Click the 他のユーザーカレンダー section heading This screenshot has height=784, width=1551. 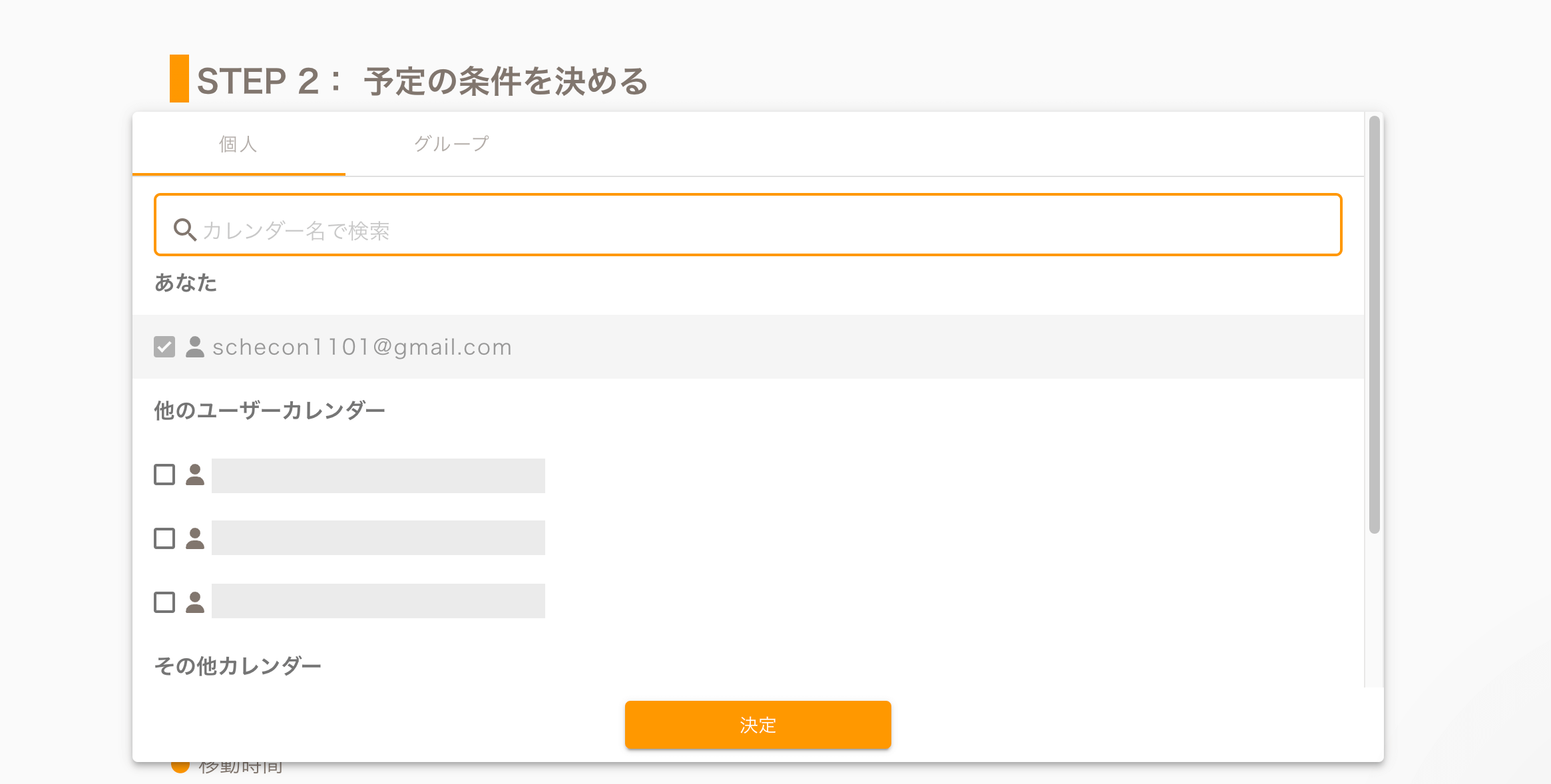[270, 410]
